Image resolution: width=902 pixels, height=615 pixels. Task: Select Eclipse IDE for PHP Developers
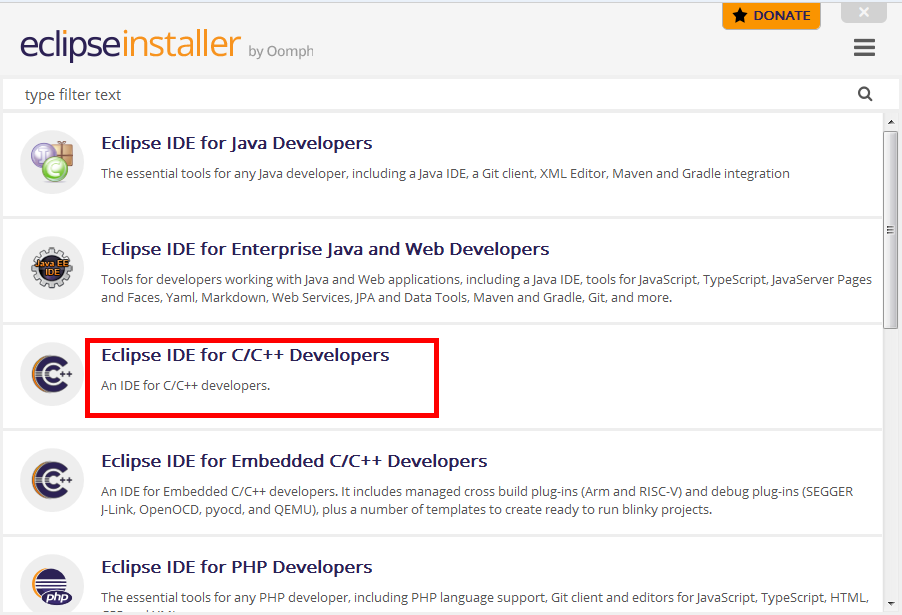pos(235,567)
